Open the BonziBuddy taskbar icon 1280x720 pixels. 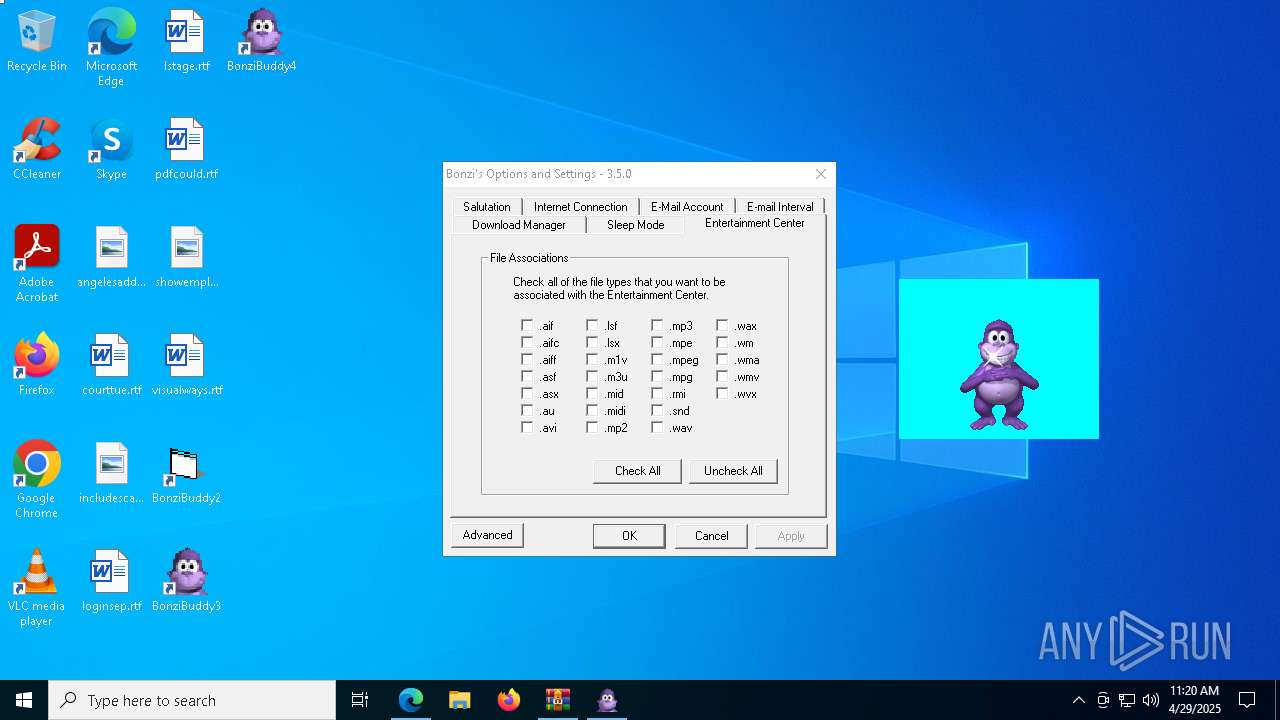(x=607, y=700)
